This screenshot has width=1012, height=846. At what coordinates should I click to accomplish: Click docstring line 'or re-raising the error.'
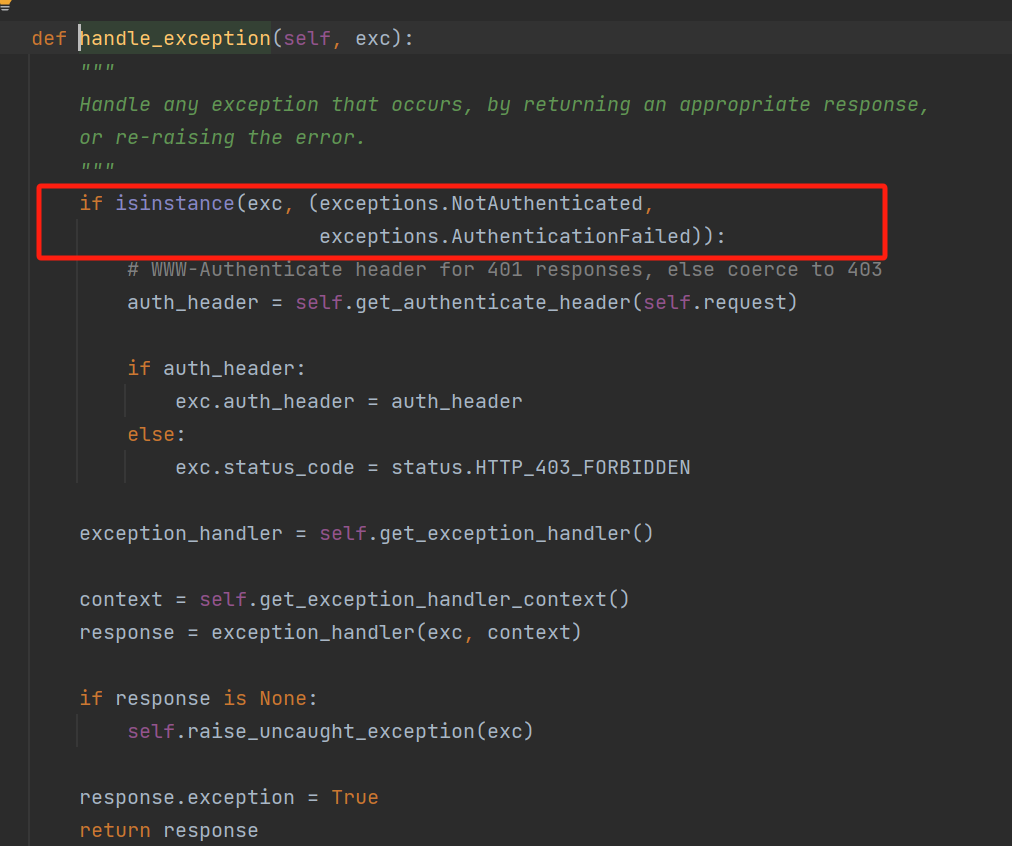[x=222, y=137]
